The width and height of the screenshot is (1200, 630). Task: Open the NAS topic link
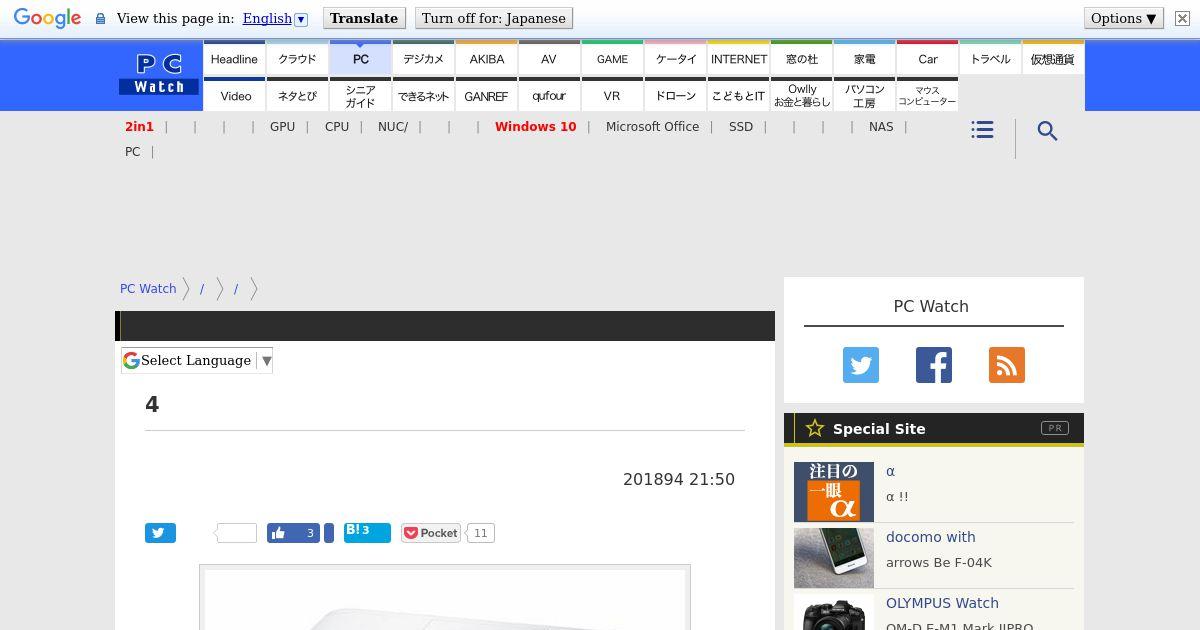[x=881, y=127]
